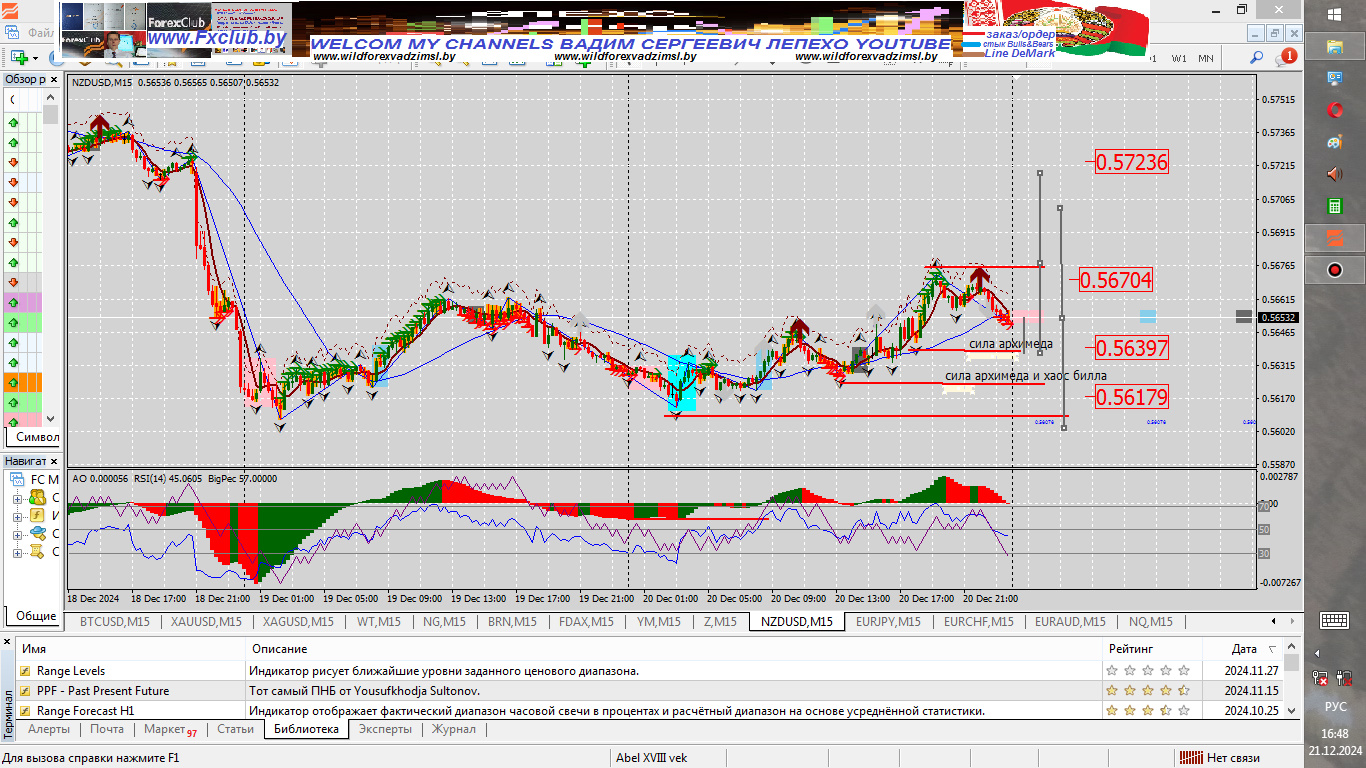
Task: Open File Explorer from Windows taskbar
Action: pyautogui.click(x=1334, y=46)
